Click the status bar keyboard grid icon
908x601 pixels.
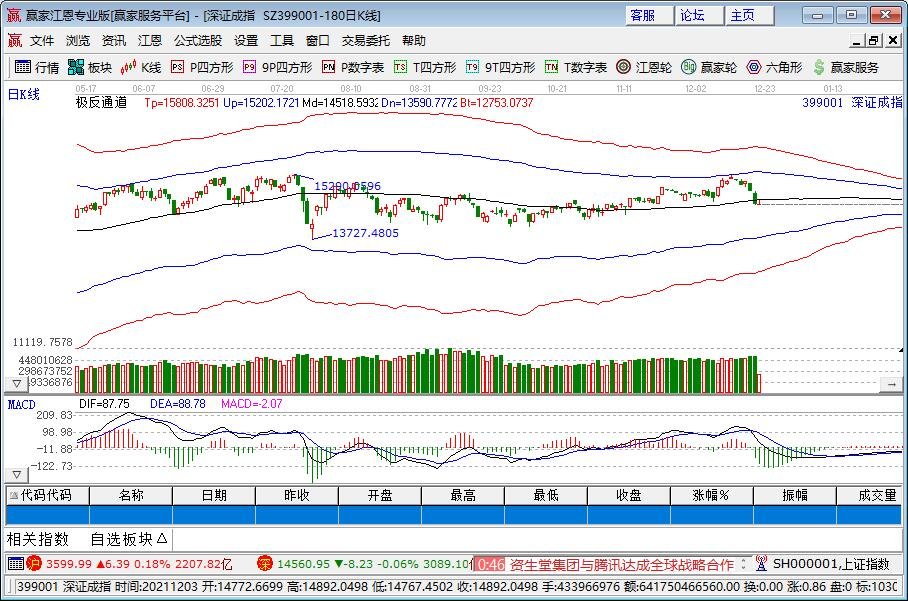click(16, 563)
